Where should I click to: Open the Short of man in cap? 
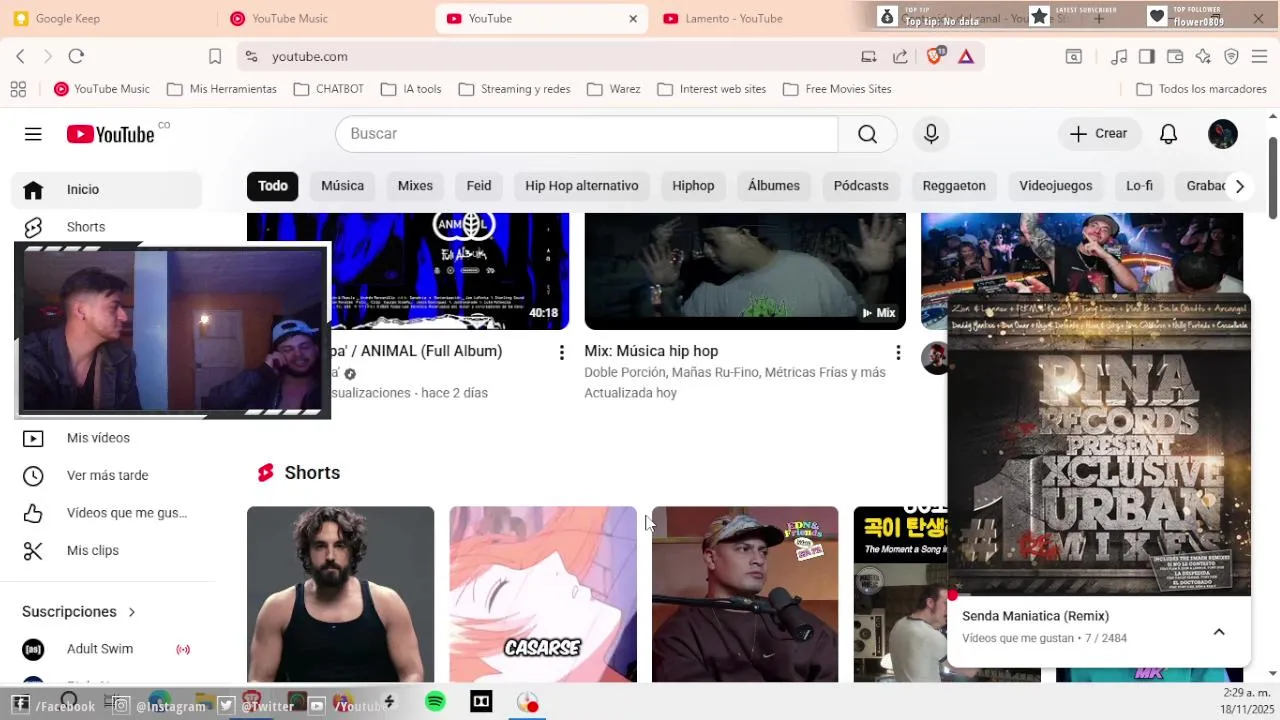(745, 594)
